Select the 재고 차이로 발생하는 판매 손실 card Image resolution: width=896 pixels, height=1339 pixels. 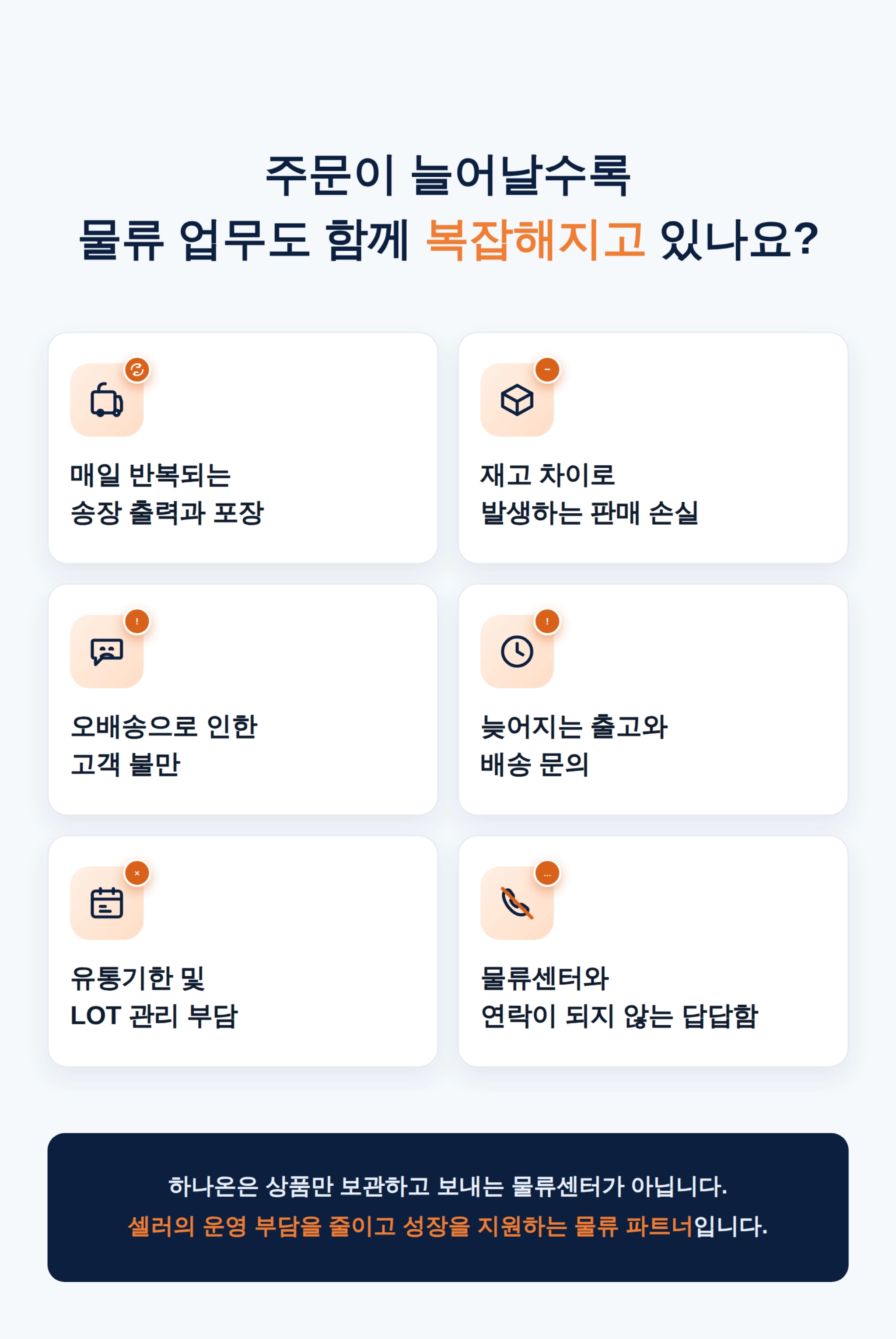(653, 448)
